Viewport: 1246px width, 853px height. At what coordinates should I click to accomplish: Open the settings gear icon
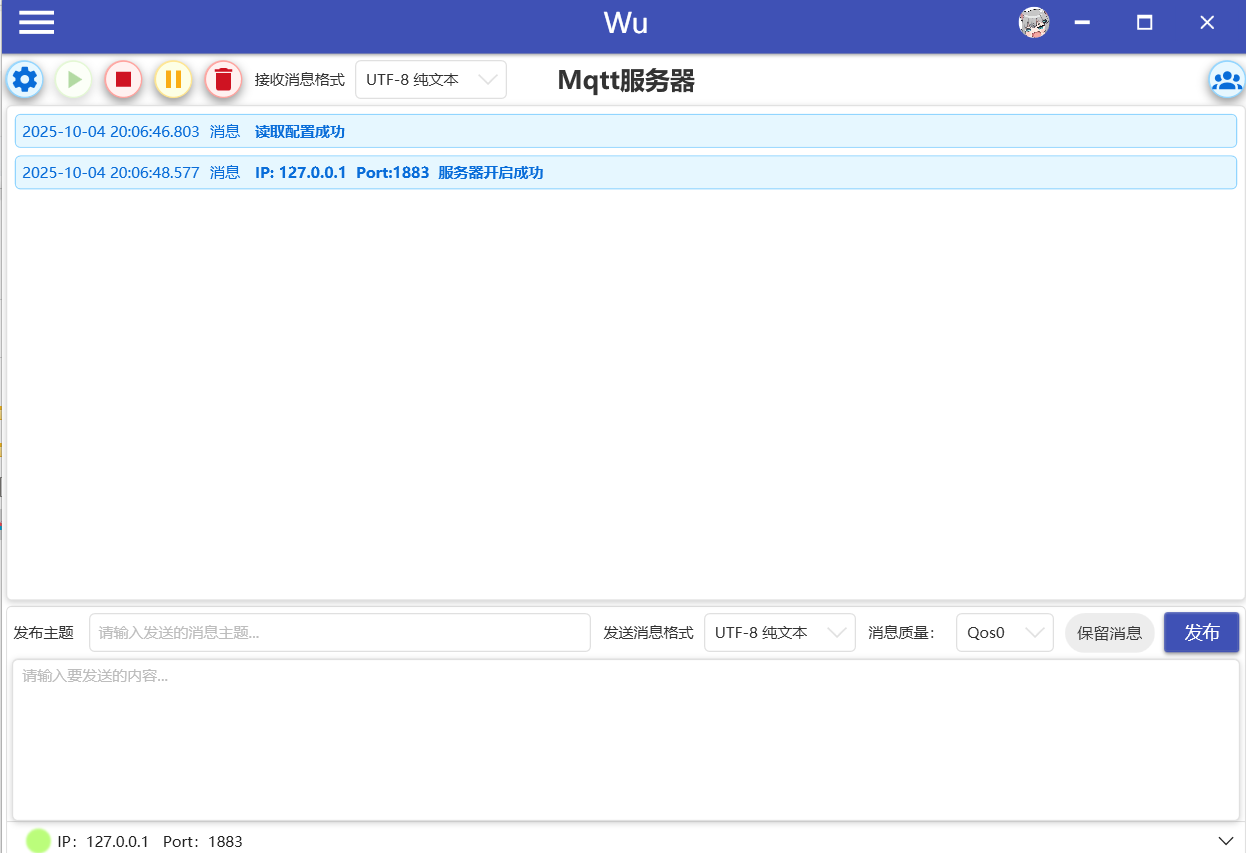[24, 79]
